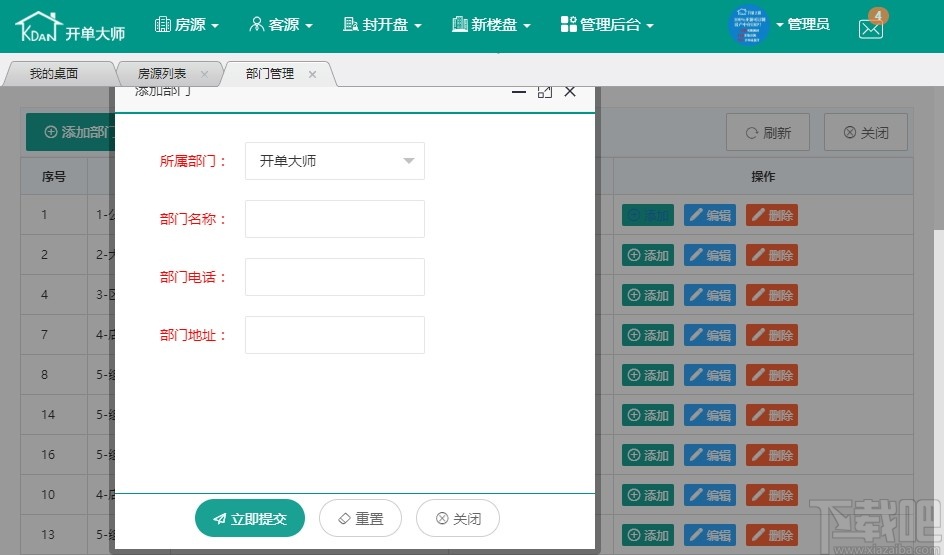944x555 pixels.
Task: Click 删除 in row 2
Action: (772, 255)
